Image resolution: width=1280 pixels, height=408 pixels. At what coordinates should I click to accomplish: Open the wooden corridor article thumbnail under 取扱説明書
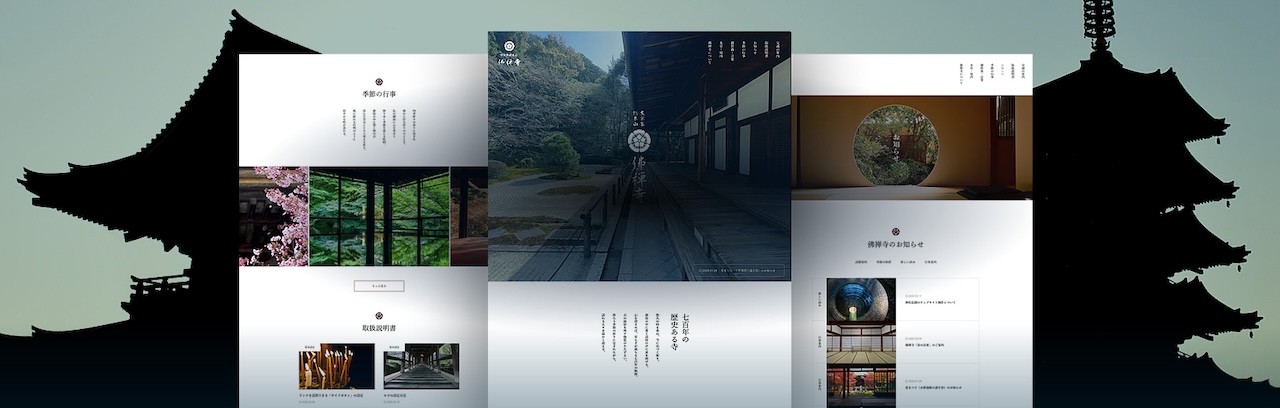click(421, 366)
